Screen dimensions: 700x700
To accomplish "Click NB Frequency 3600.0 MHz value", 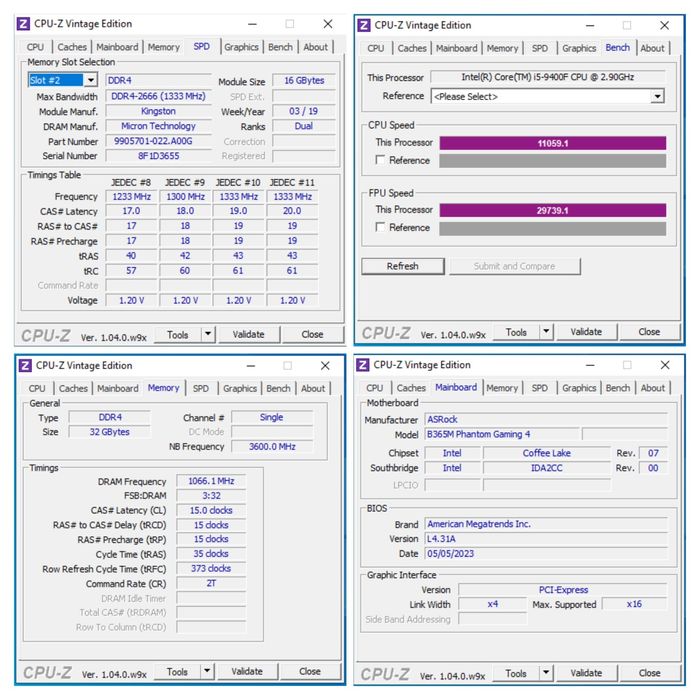I will [x=272, y=446].
